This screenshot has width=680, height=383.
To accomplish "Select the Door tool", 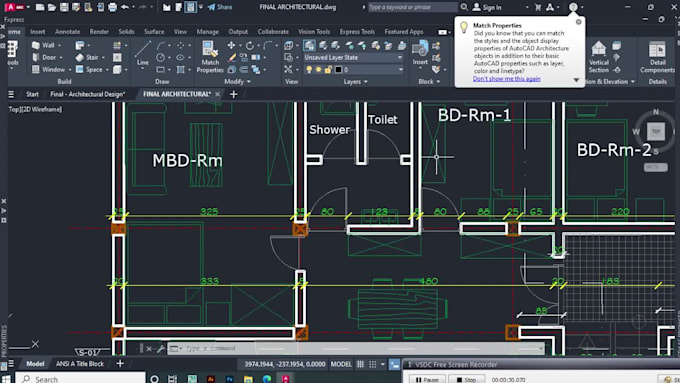I will [x=44, y=57].
